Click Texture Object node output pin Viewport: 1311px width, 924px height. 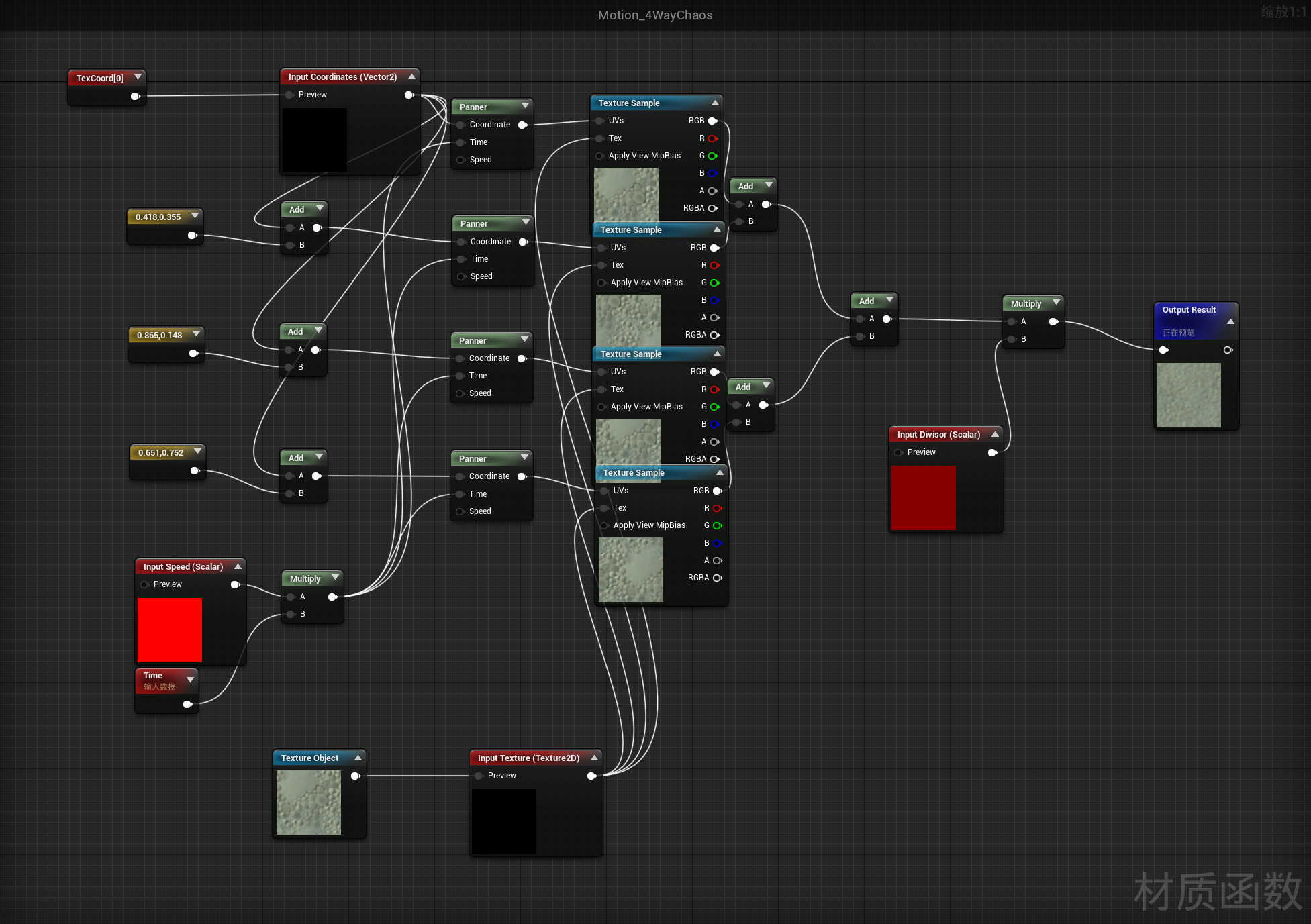[355, 776]
